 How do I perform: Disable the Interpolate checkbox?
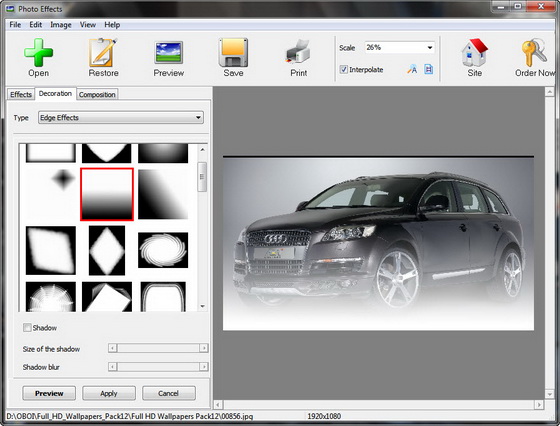point(344,70)
